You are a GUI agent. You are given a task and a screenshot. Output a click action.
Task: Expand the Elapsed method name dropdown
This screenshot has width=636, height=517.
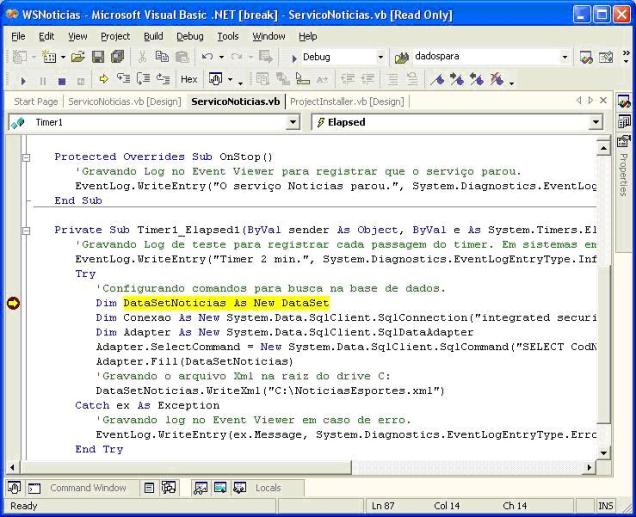pyautogui.click(x=595, y=122)
